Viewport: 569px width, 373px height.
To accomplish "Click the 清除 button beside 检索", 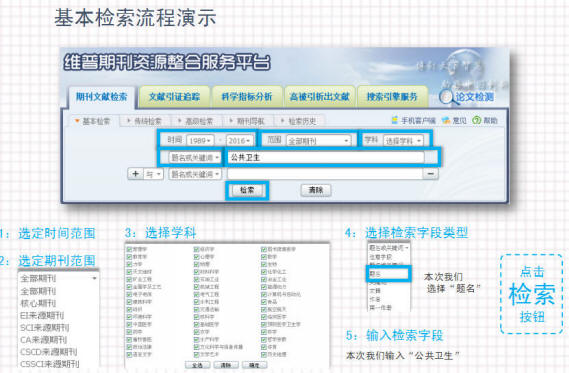I will 316,190.
